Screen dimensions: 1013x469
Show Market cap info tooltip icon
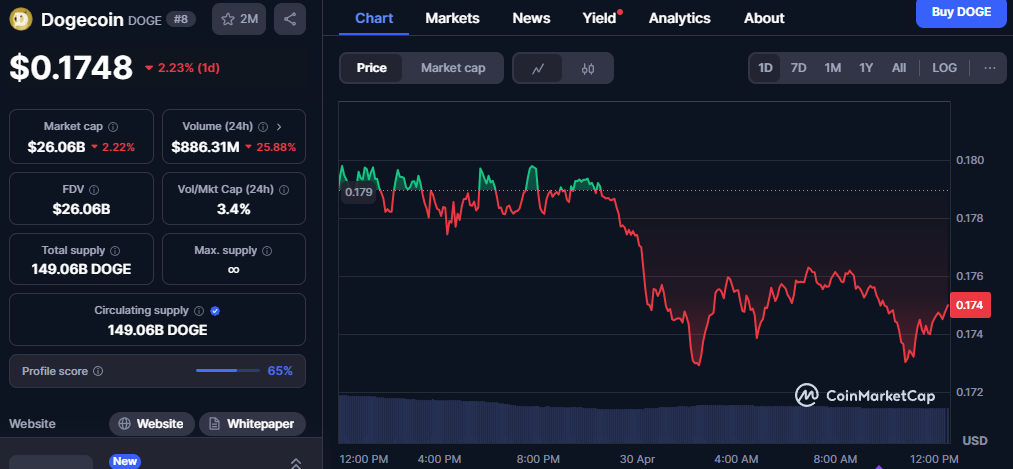pos(113,127)
